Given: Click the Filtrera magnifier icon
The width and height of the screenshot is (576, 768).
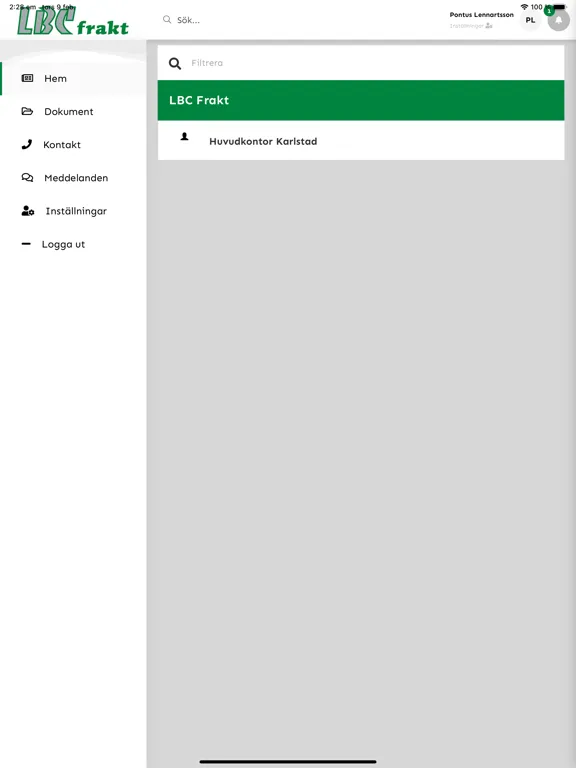Looking at the screenshot, I should click(x=175, y=63).
